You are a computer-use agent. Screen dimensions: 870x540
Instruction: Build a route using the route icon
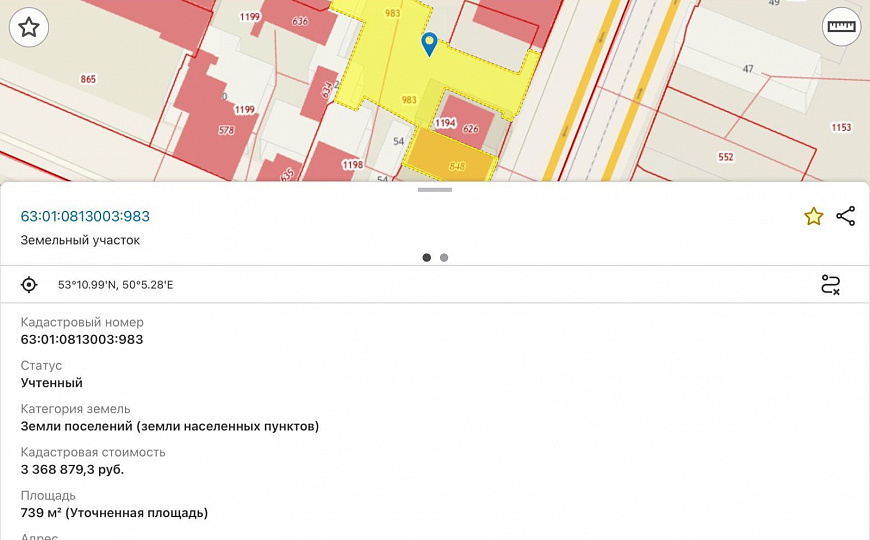click(x=830, y=285)
